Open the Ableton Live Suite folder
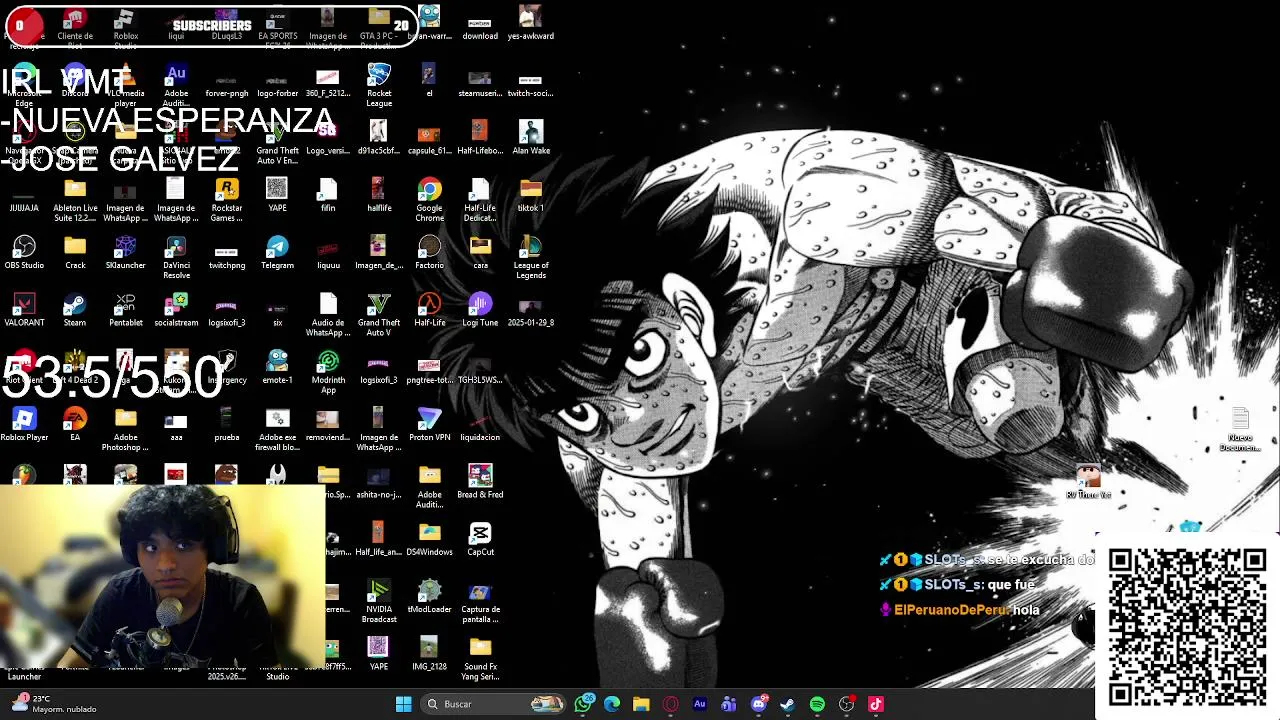Screen dimensions: 1280x720 coord(75,200)
